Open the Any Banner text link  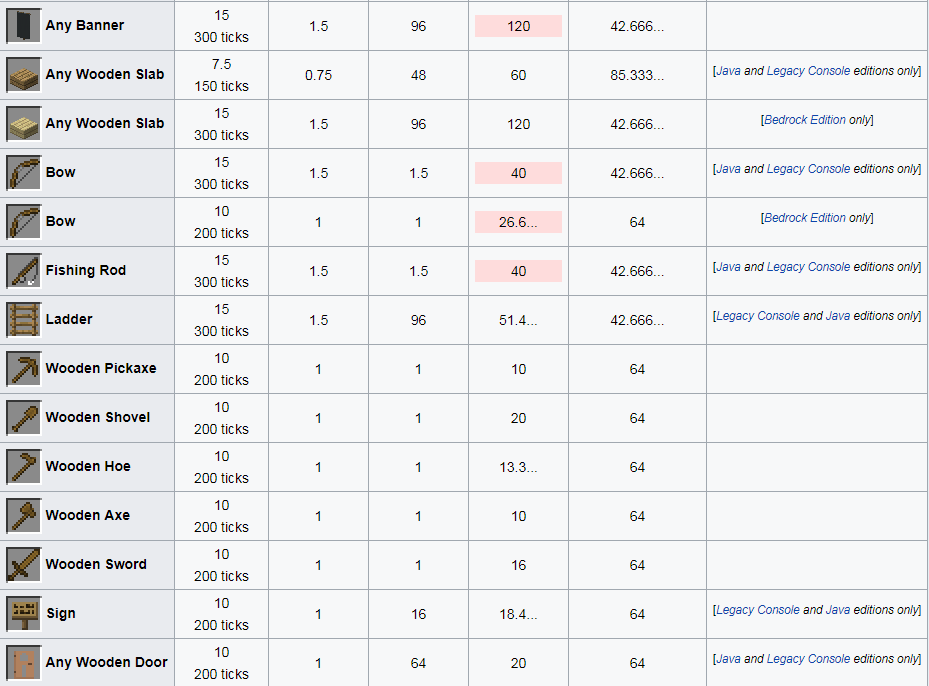coord(85,25)
